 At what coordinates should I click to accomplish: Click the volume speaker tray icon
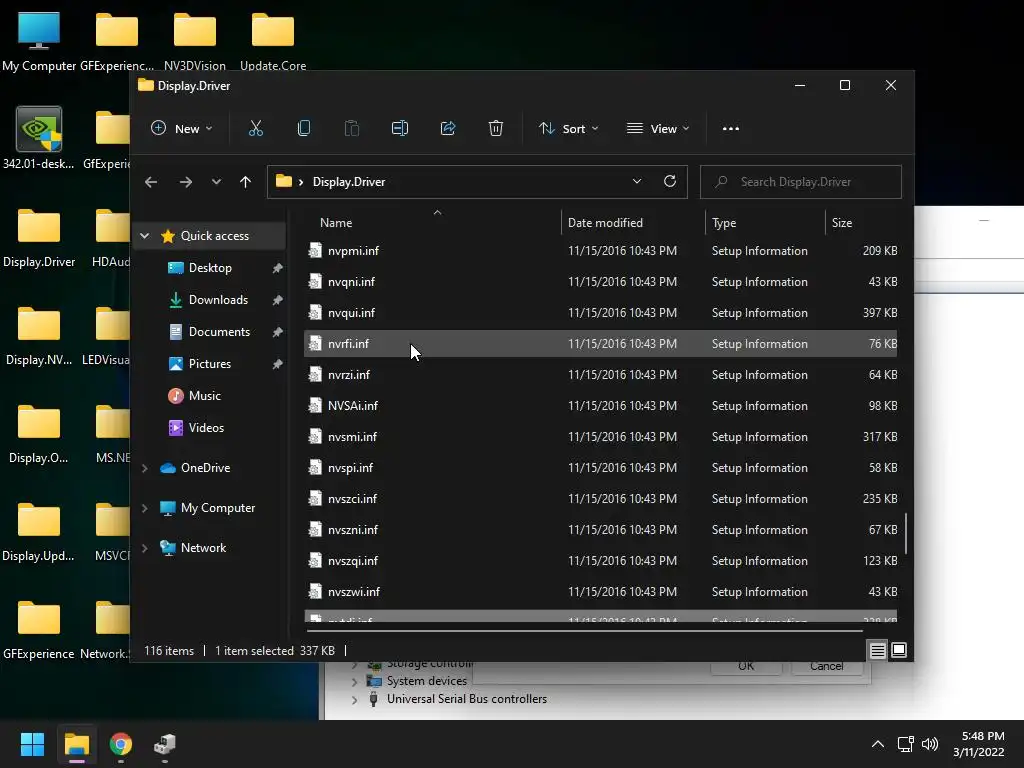(930, 744)
